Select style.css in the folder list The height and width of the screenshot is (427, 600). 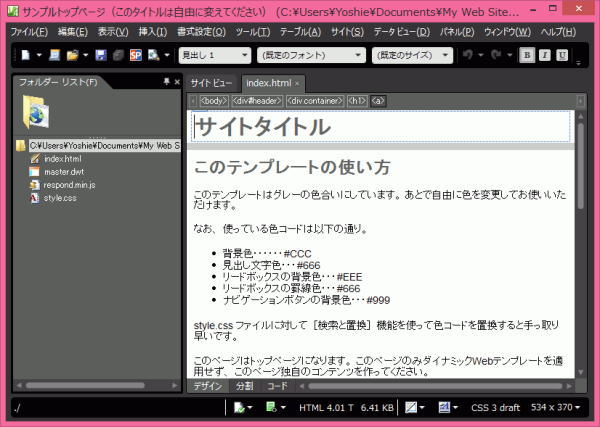click(x=60, y=198)
